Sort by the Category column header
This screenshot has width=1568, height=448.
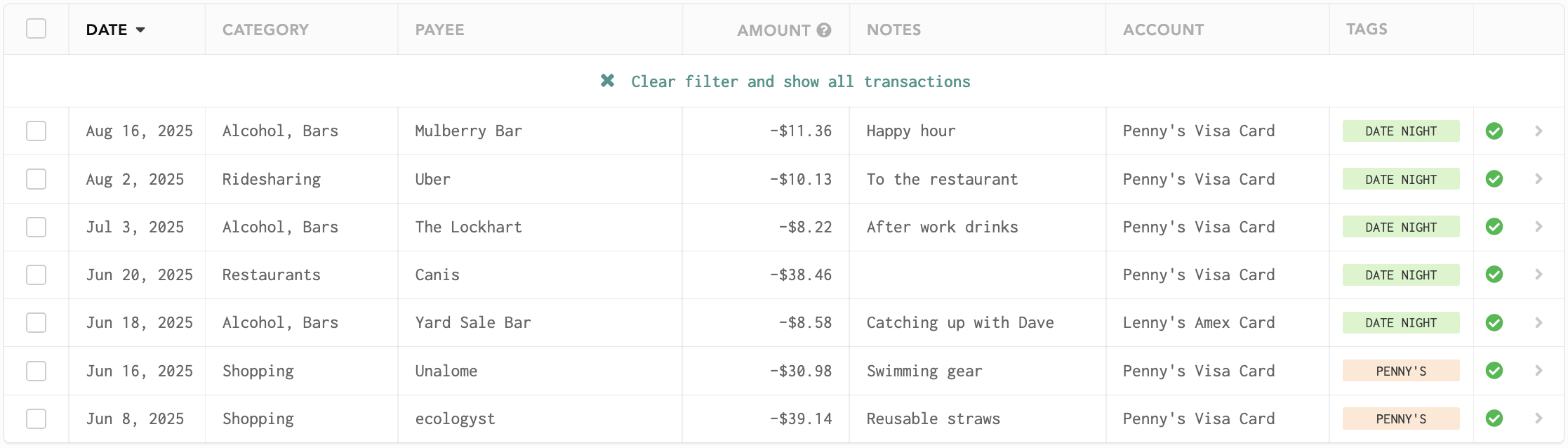coord(265,29)
